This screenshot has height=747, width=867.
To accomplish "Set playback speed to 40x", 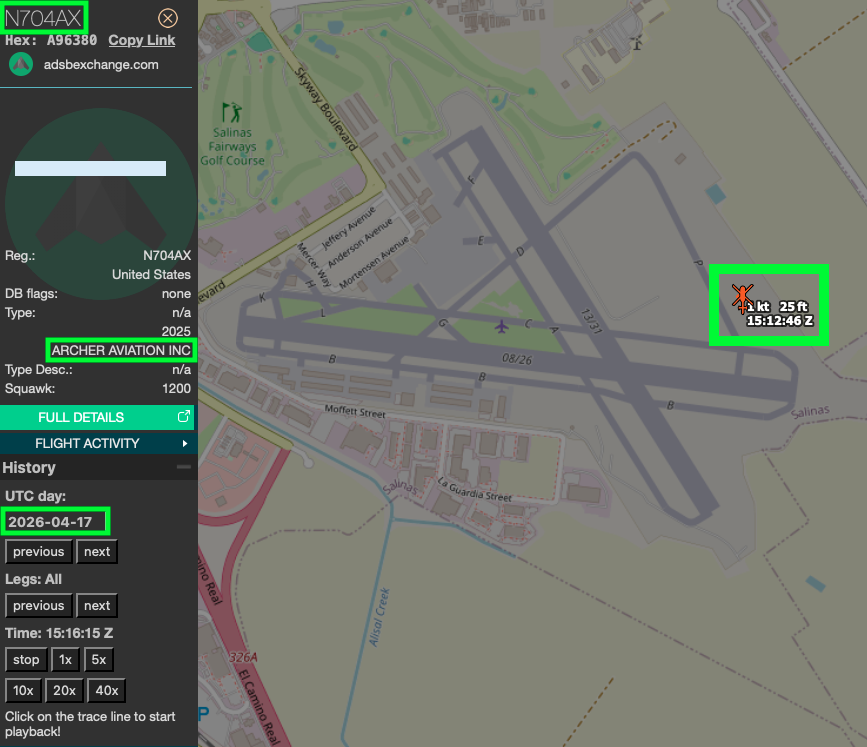I will (107, 691).
